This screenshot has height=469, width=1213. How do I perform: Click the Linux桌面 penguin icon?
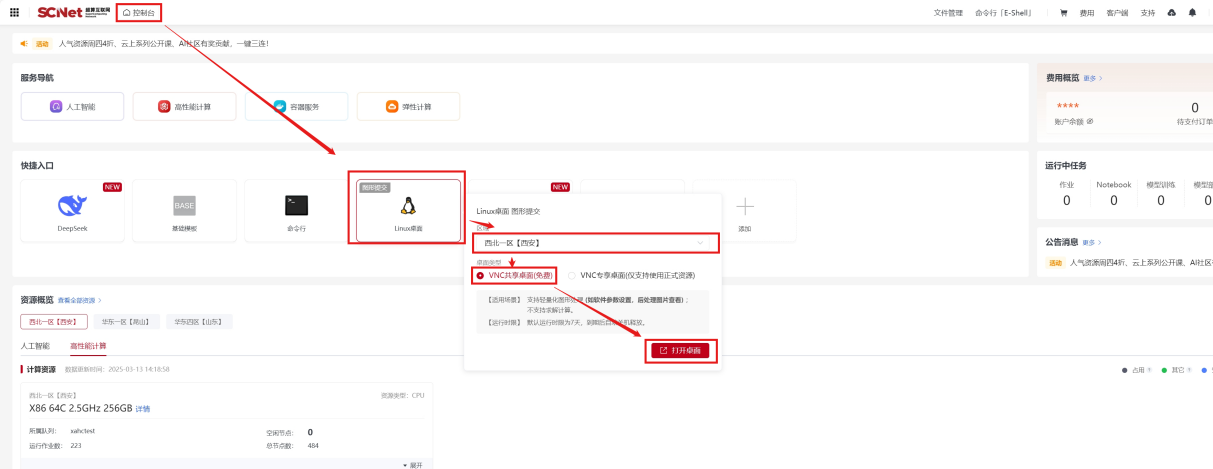pos(408,205)
